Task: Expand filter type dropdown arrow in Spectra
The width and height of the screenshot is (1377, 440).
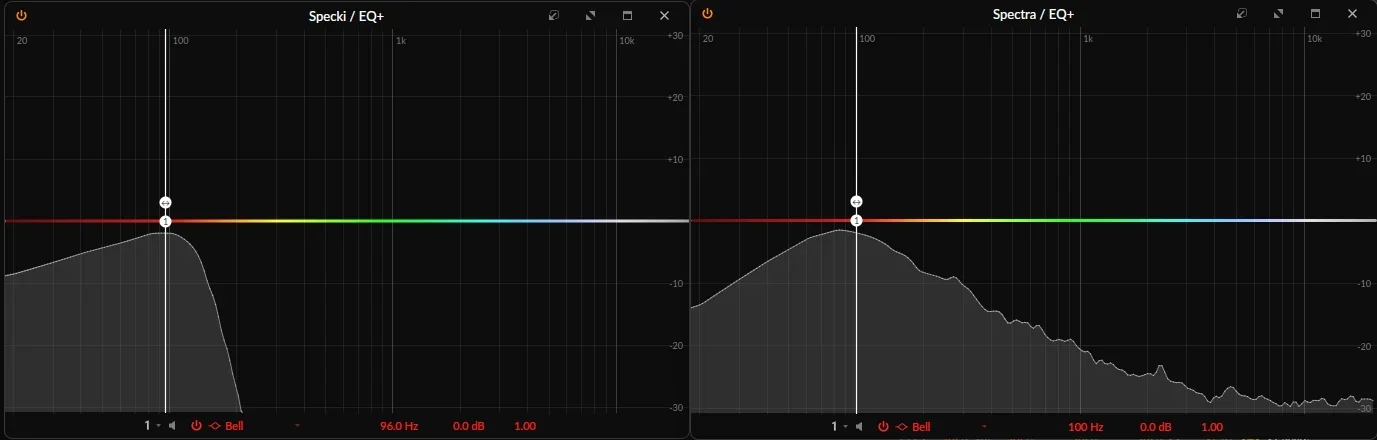Action: click(985, 427)
